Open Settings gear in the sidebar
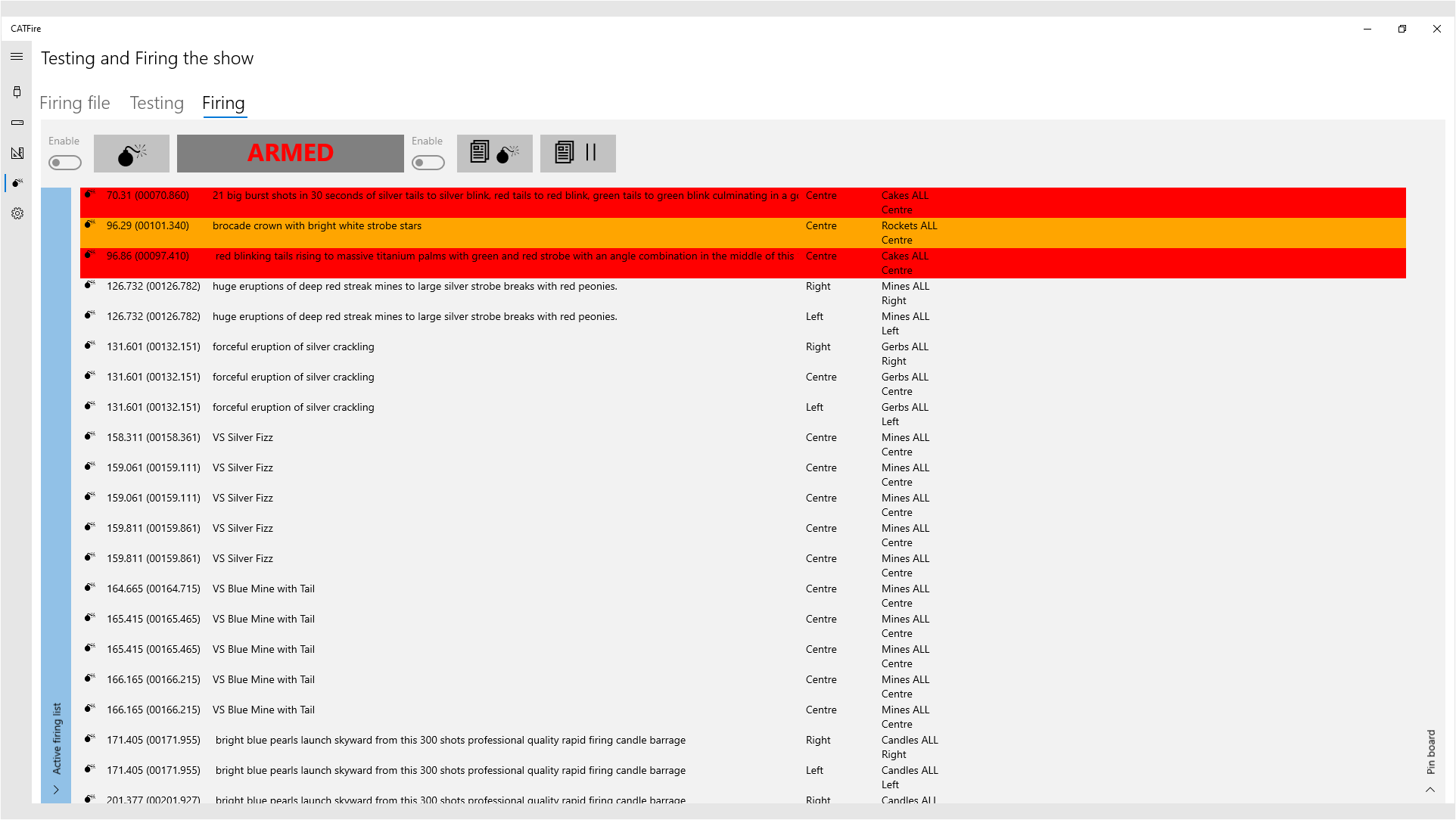Viewport: 1456px width, 820px height. point(17,213)
